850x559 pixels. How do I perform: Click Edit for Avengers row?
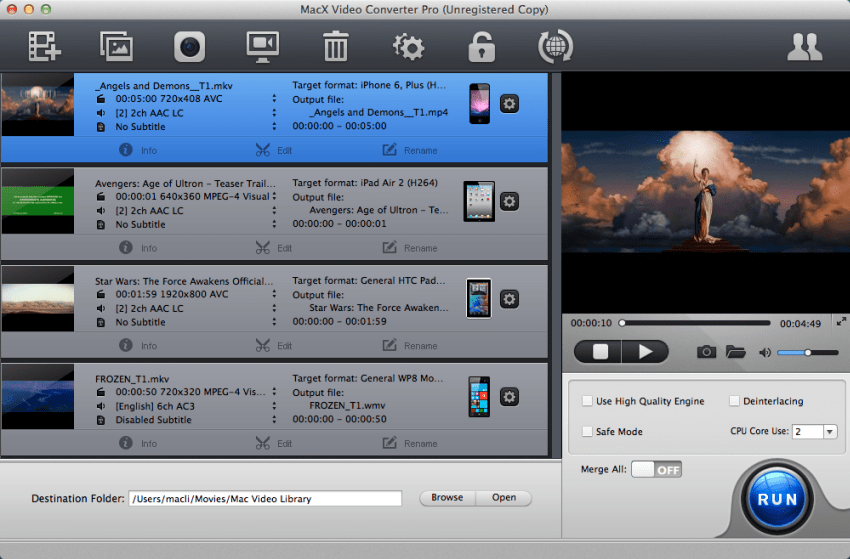click(x=274, y=248)
